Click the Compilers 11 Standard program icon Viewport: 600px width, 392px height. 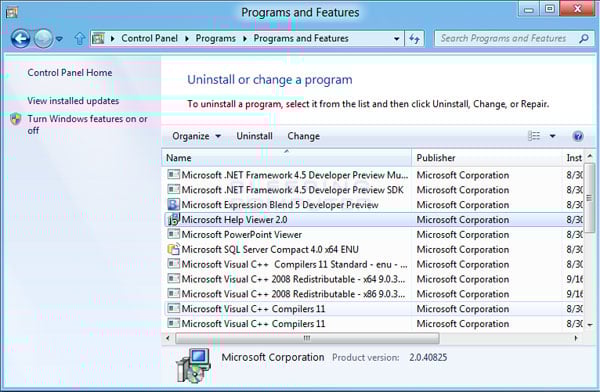[x=173, y=264]
